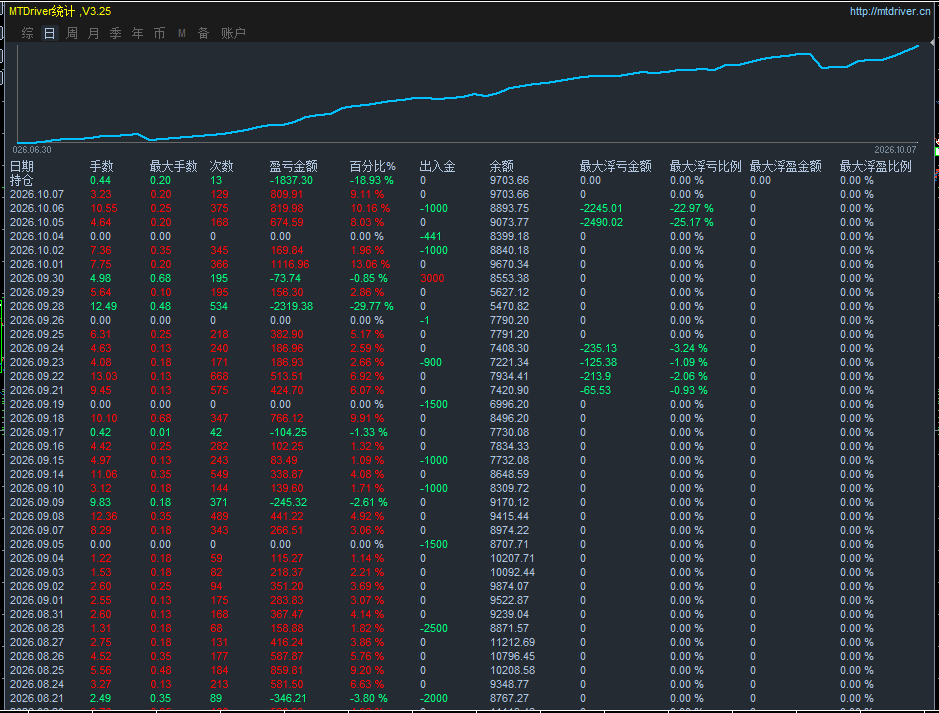Click the 最大手数 column header
The height and width of the screenshot is (713, 939).
174,166
